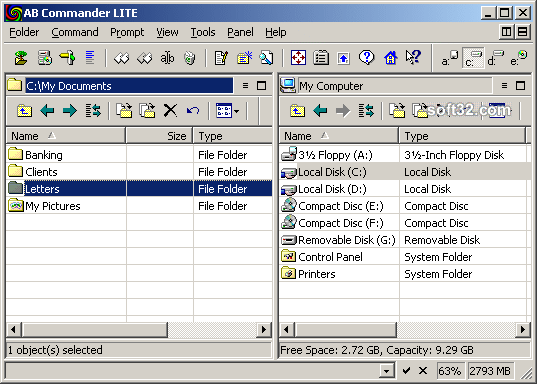Click the rename 'ab' toolbar icon
537x384 pixels.
click(167, 58)
